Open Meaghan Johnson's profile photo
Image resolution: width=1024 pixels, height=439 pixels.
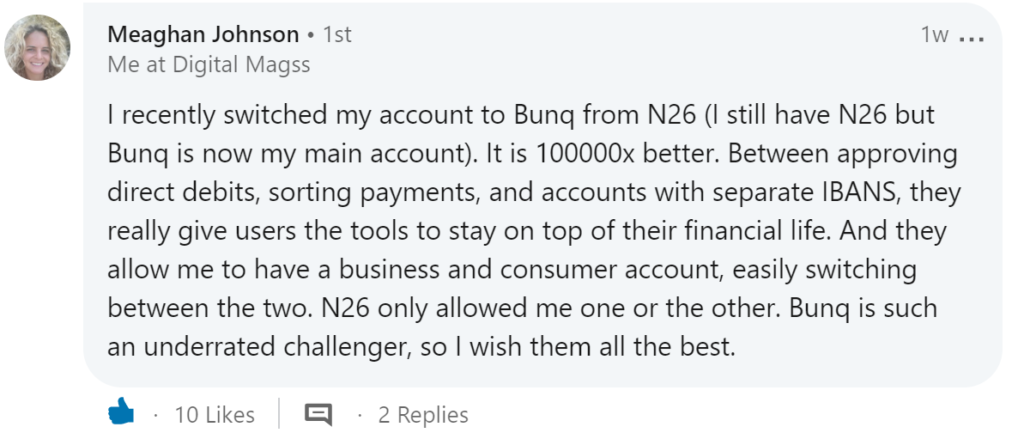pyautogui.click(x=38, y=49)
